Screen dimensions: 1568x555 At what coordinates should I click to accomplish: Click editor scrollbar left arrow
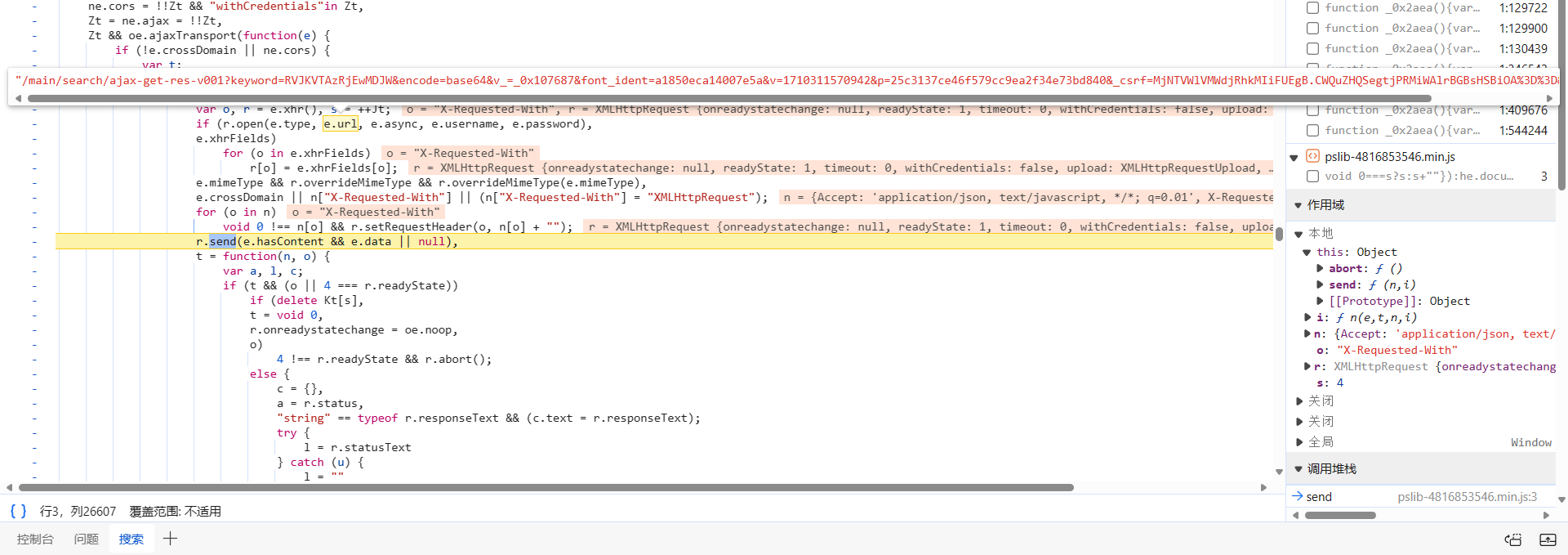[x=9, y=487]
